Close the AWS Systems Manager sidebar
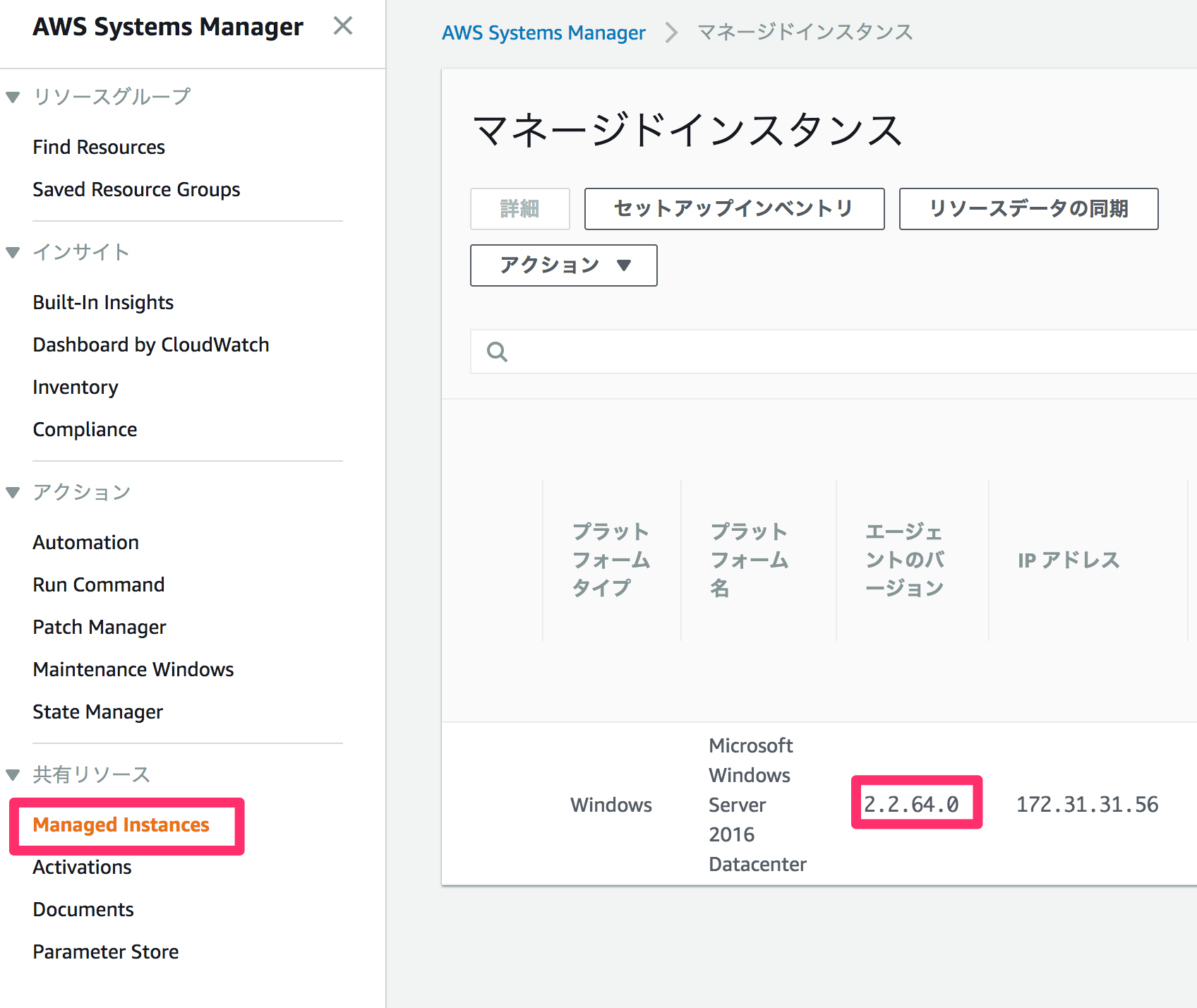The height and width of the screenshot is (1008, 1197). (343, 25)
